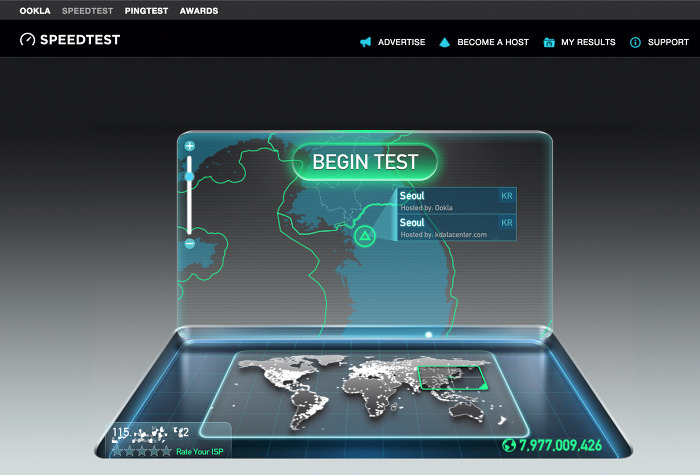
Task: Zoom out the map with minus icon
Action: [190, 244]
